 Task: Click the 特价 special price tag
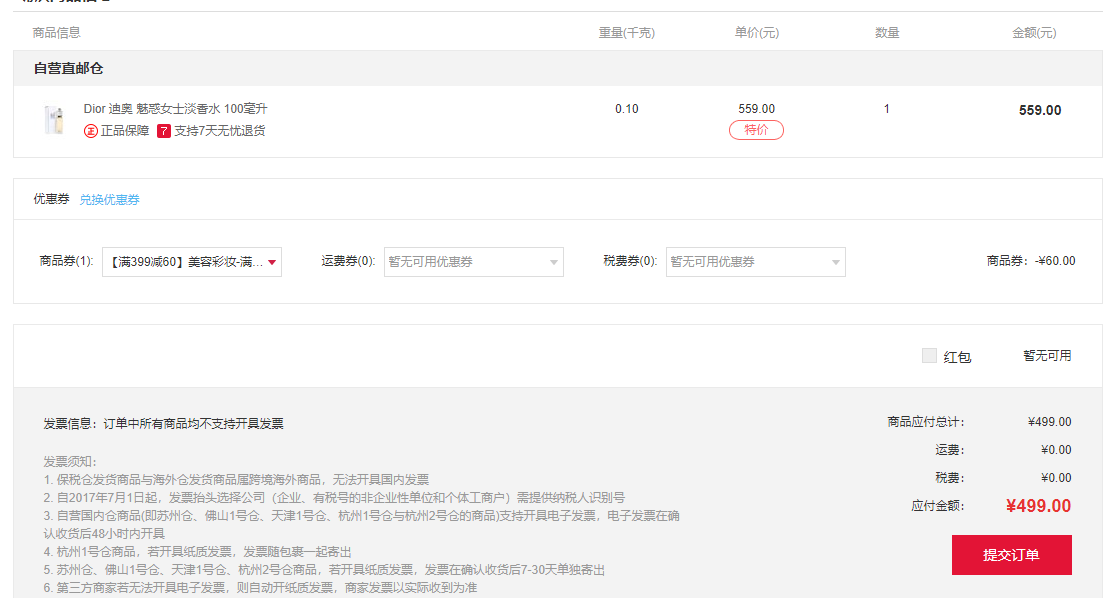(757, 130)
